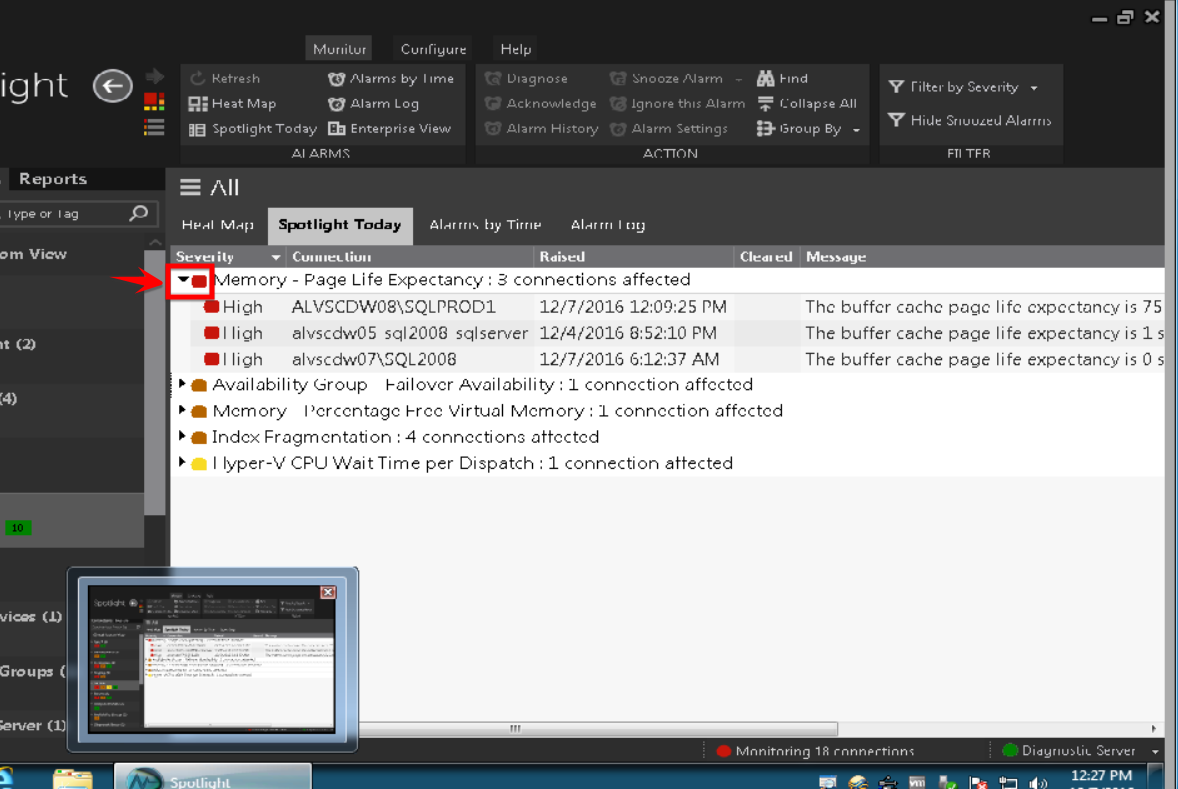
Task: Open the Configure menu
Action: 433,49
